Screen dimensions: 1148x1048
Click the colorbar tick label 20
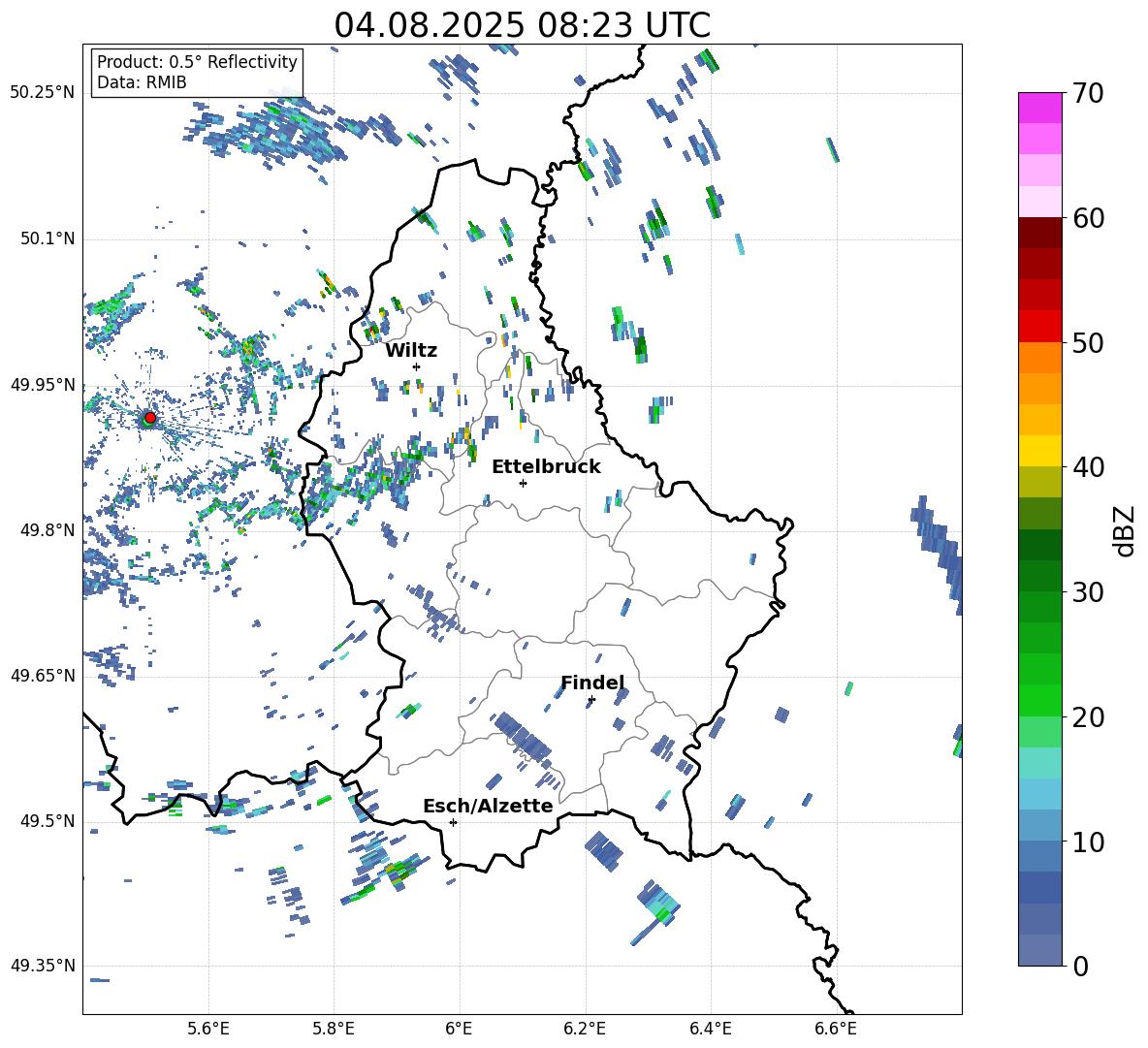click(1089, 717)
